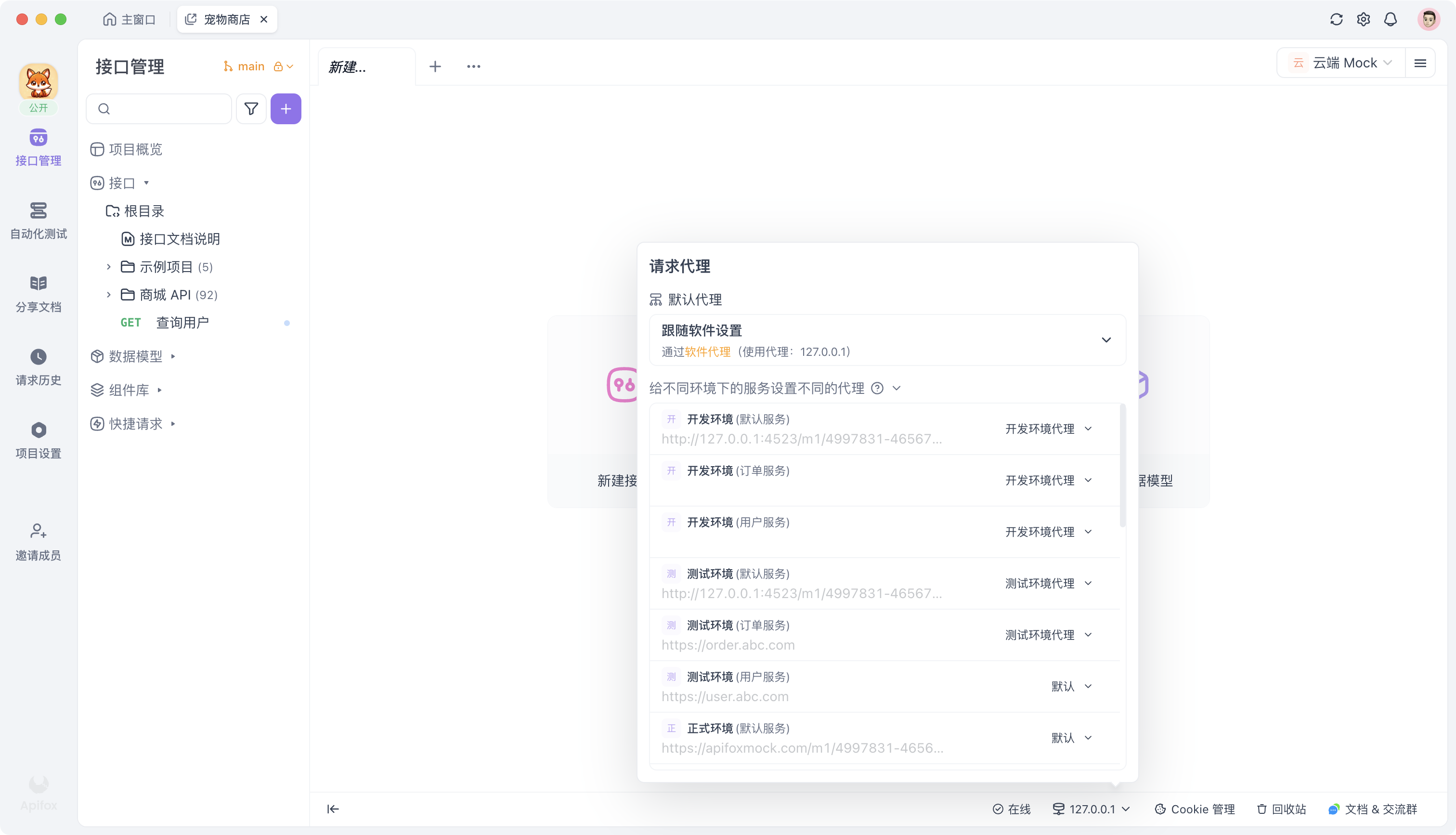
Task: Open 分享文档 from the sidebar
Action: (38, 292)
